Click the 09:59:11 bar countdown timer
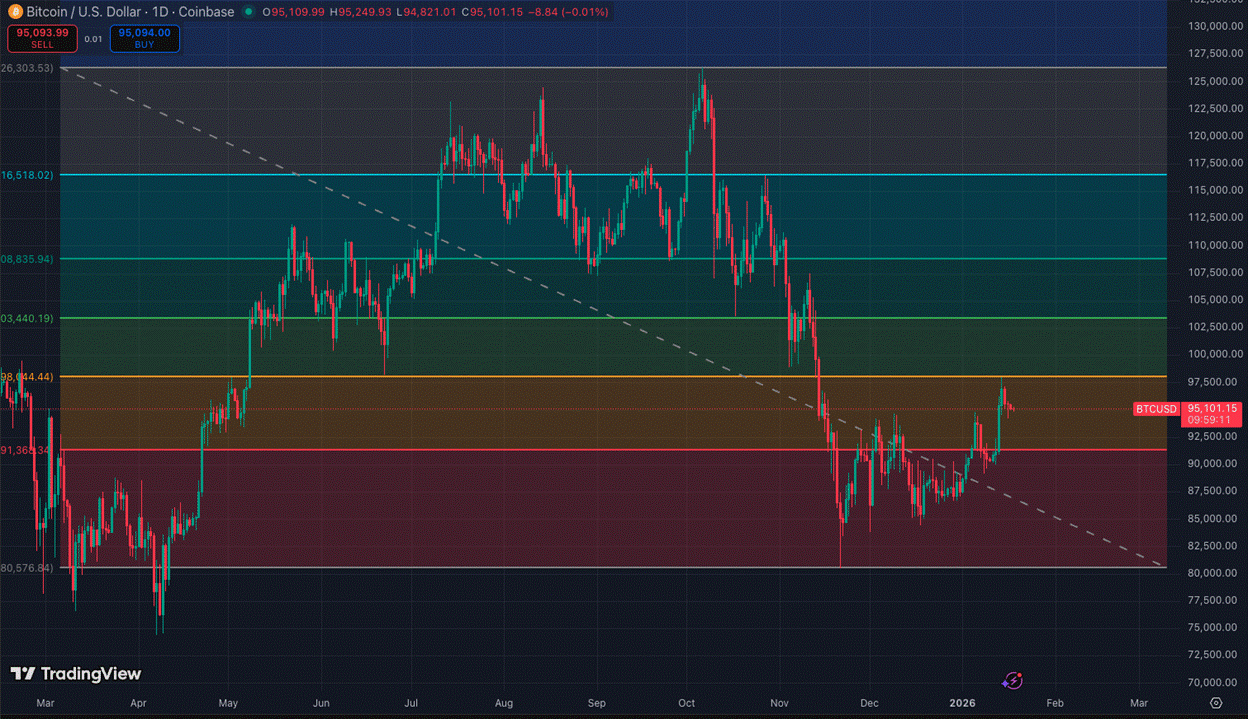1248x719 pixels. pyautogui.click(x=1212, y=421)
